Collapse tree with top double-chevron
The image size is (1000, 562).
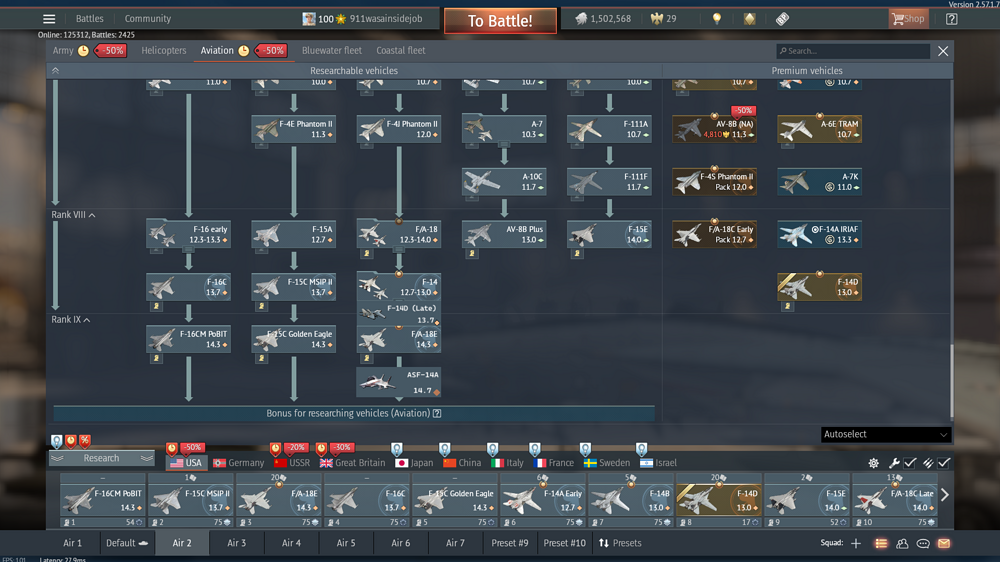coord(55,71)
